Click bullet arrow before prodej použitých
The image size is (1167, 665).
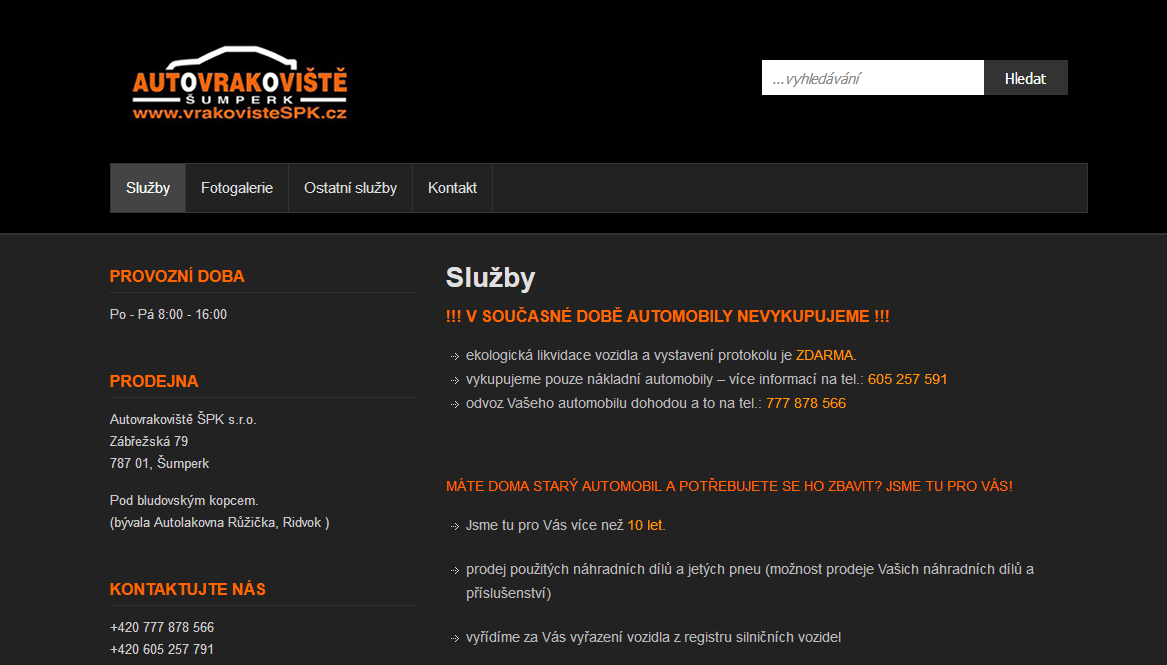coord(455,571)
